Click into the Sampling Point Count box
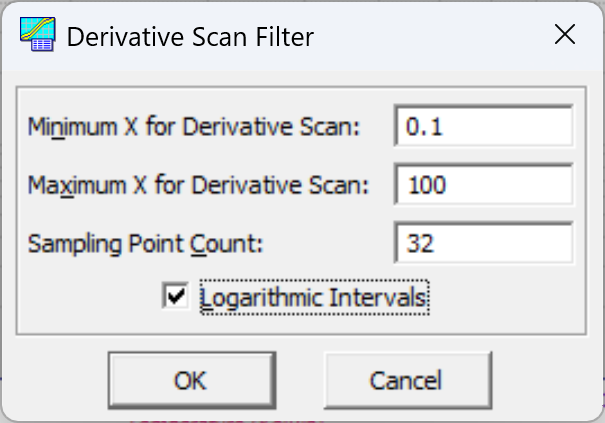The height and width of the screenshot is (423, 605). [x=483, y=243]
